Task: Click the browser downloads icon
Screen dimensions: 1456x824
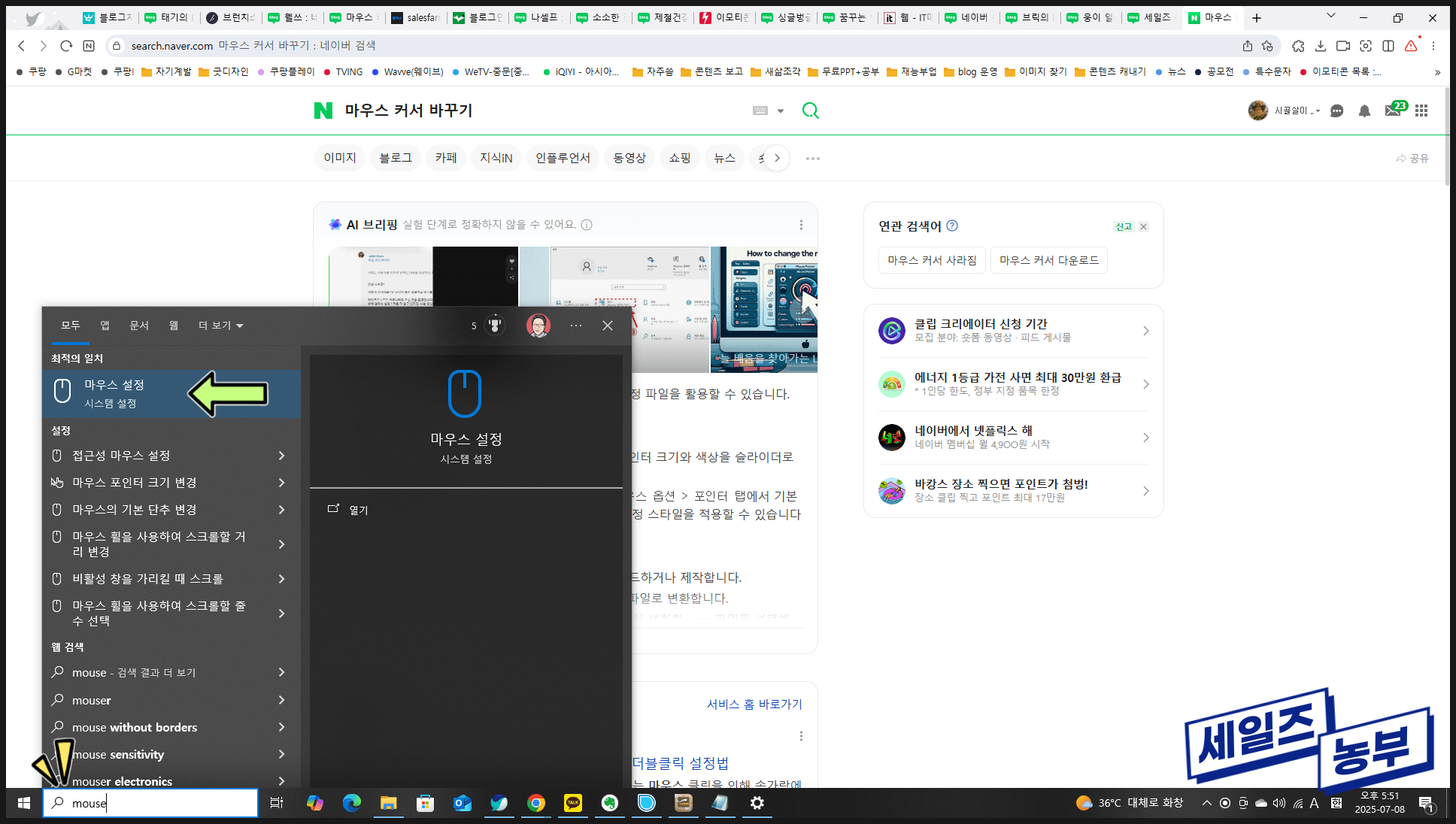Action: tap(1320, 46)
